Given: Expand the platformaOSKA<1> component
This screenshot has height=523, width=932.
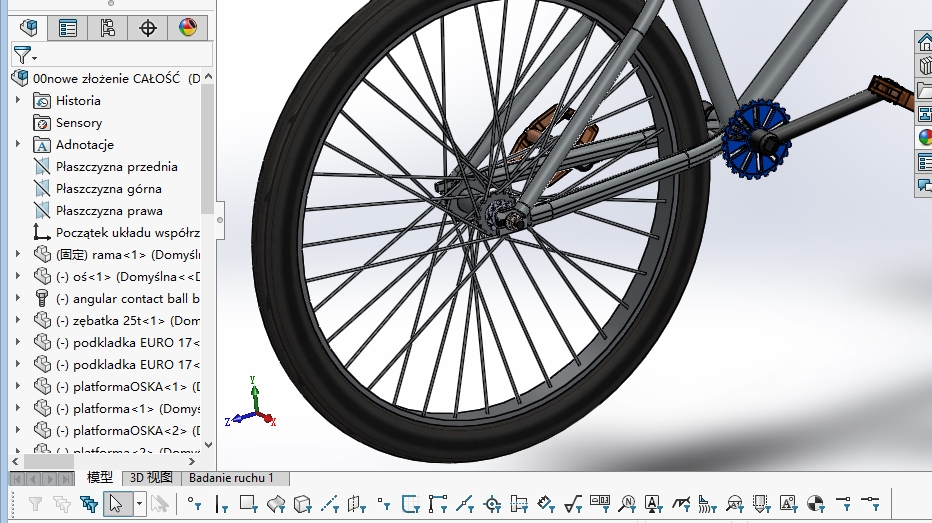Looking at the screenshot, I should tap(18, 386).
